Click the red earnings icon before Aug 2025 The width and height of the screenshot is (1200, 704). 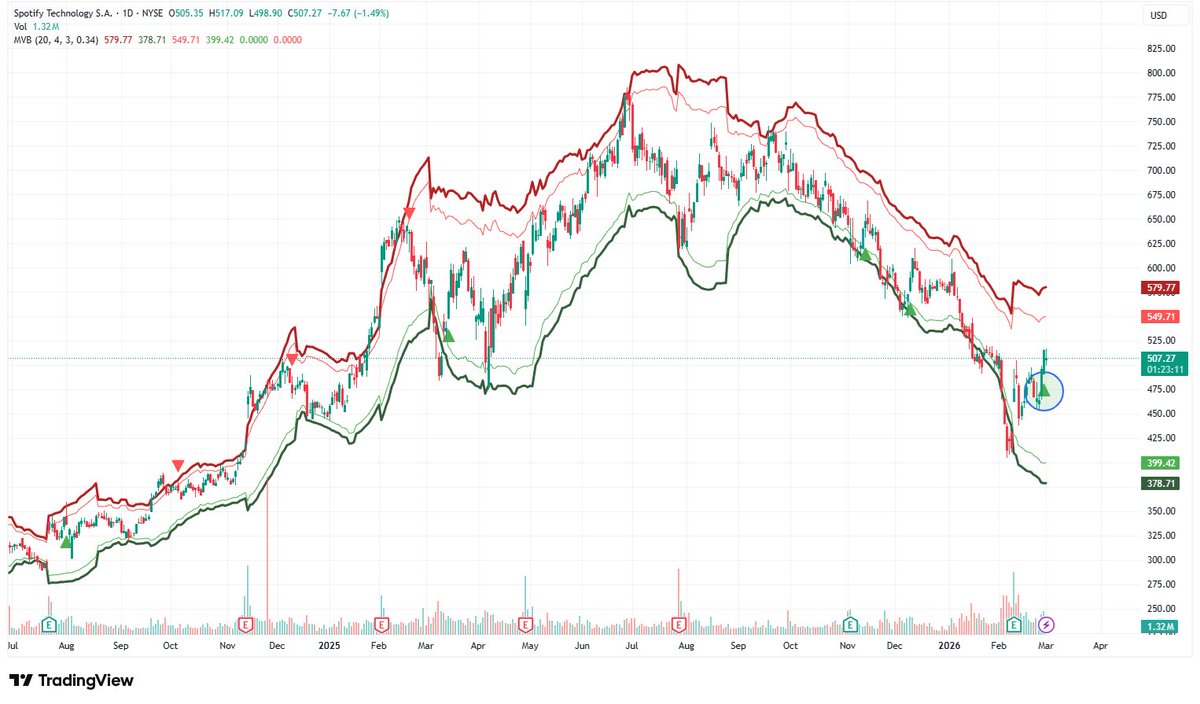pyautogui.click(x=679, y=625)
